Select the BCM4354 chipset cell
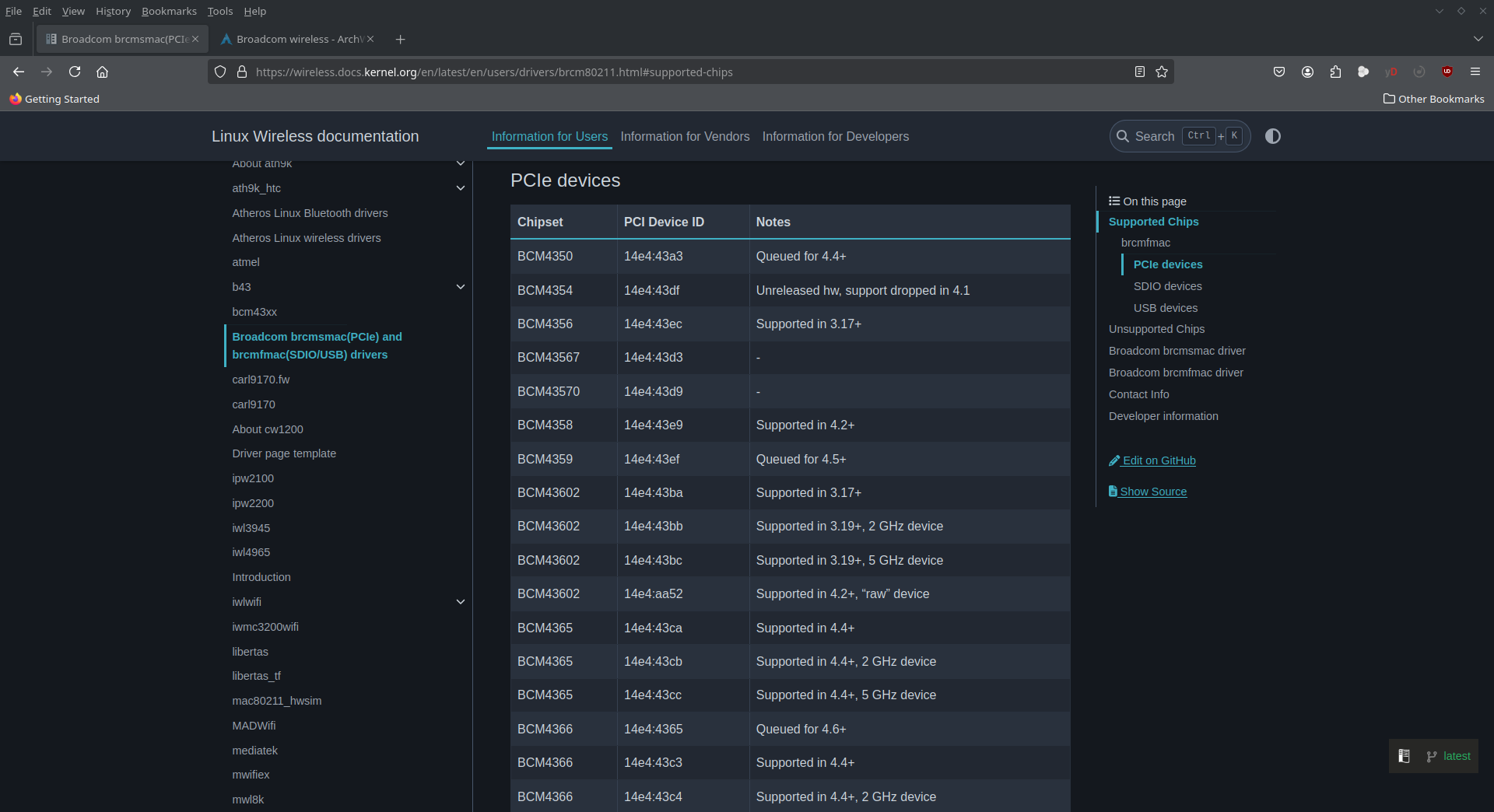1494x812 pixels. [x=563, y=290]
